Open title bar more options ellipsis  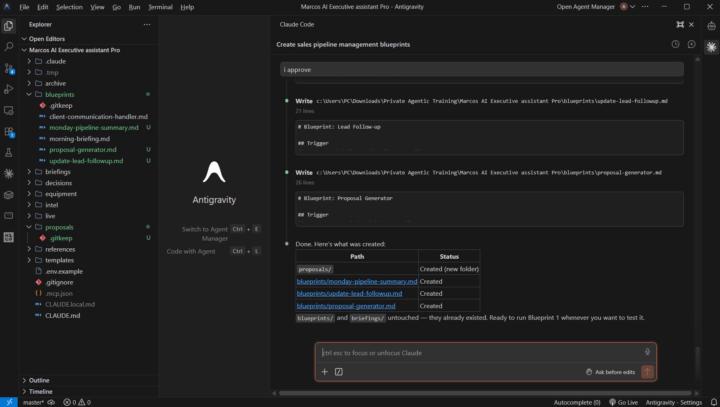click(645, 6)
